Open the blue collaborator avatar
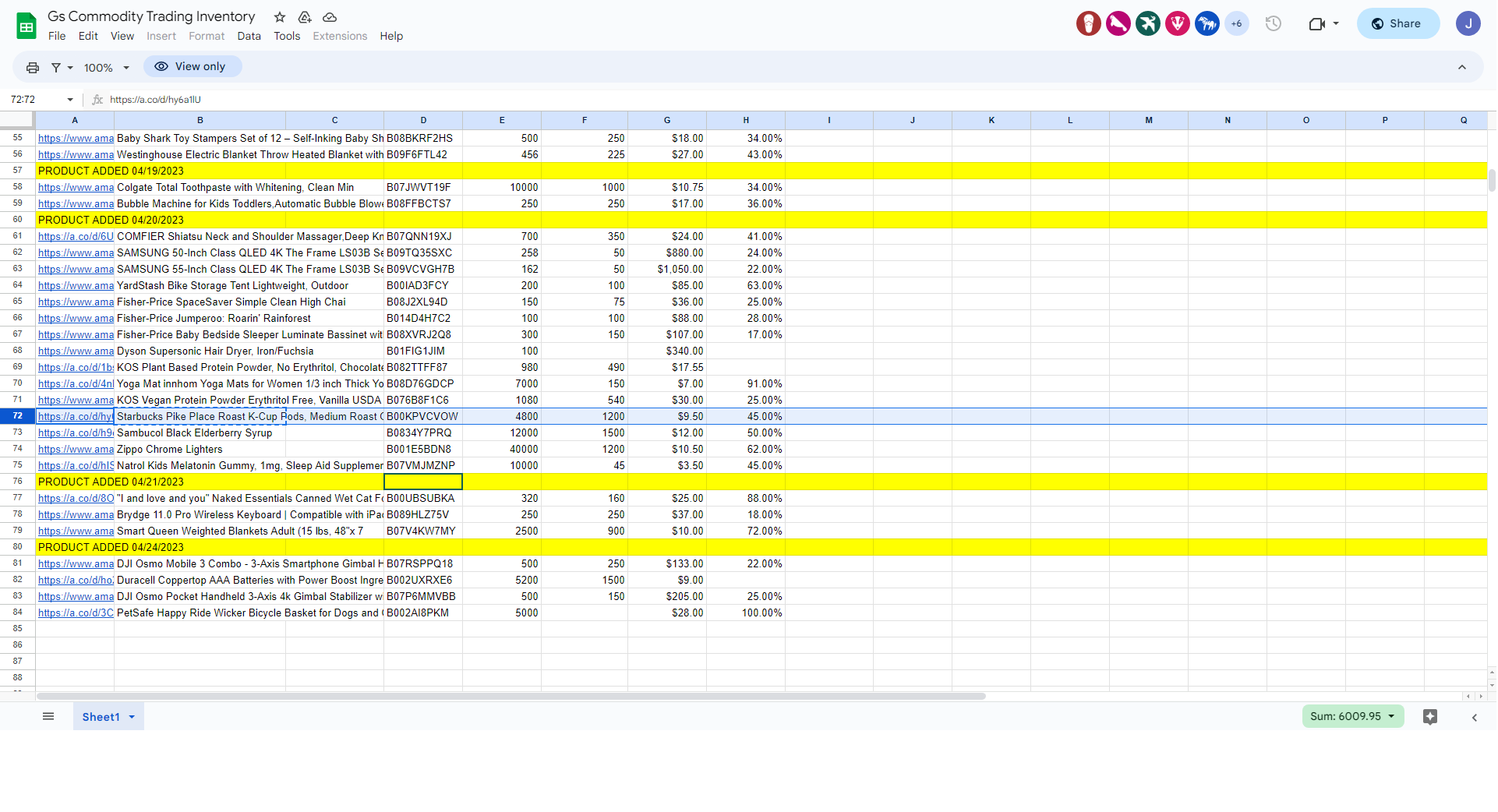Viewport: 1498px width, 812px height. (1207, 23)
